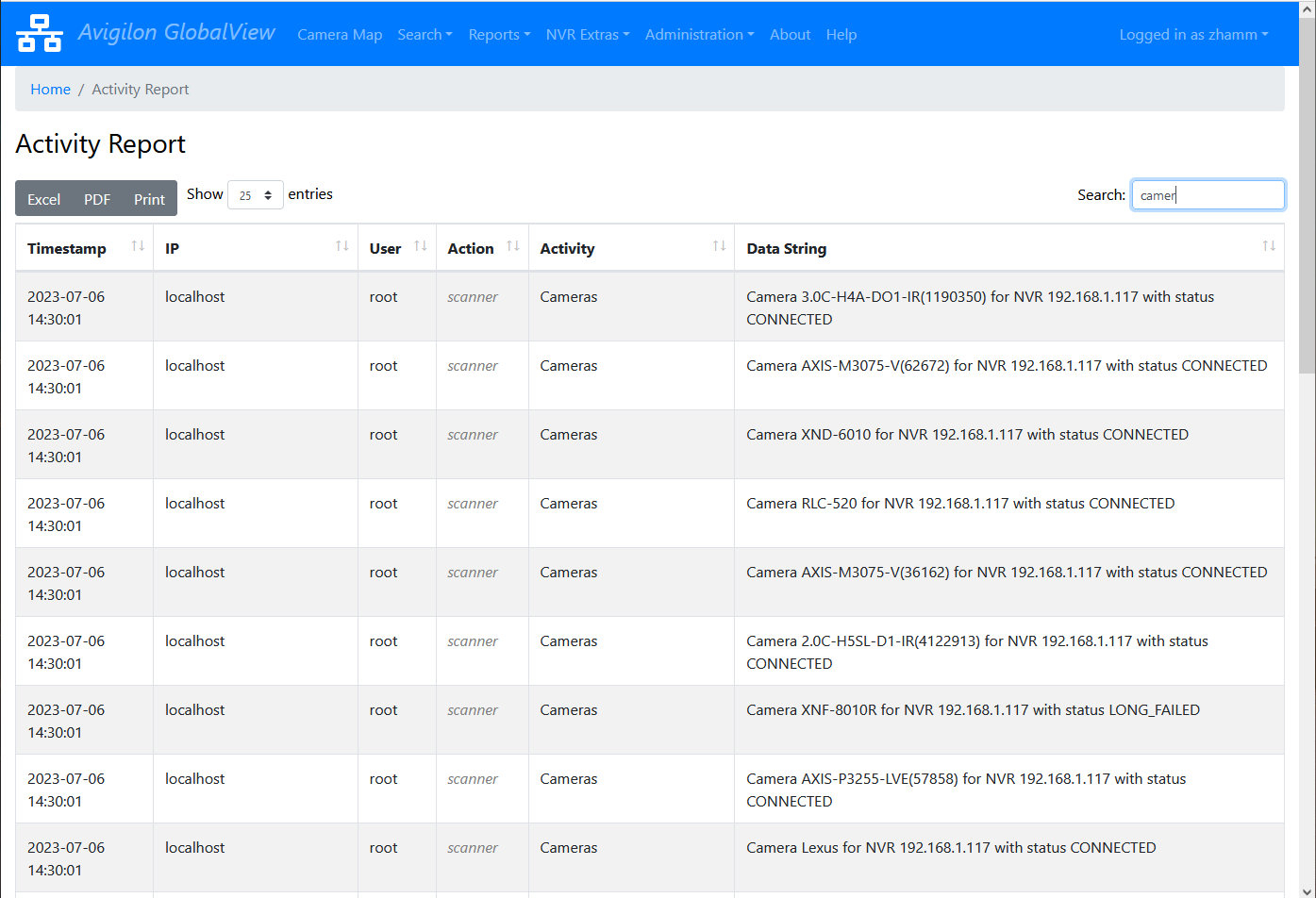The height and width of the screenshot is (898, 1316).
Task: Click the User column header text
Action: click(x=385, y=249)
